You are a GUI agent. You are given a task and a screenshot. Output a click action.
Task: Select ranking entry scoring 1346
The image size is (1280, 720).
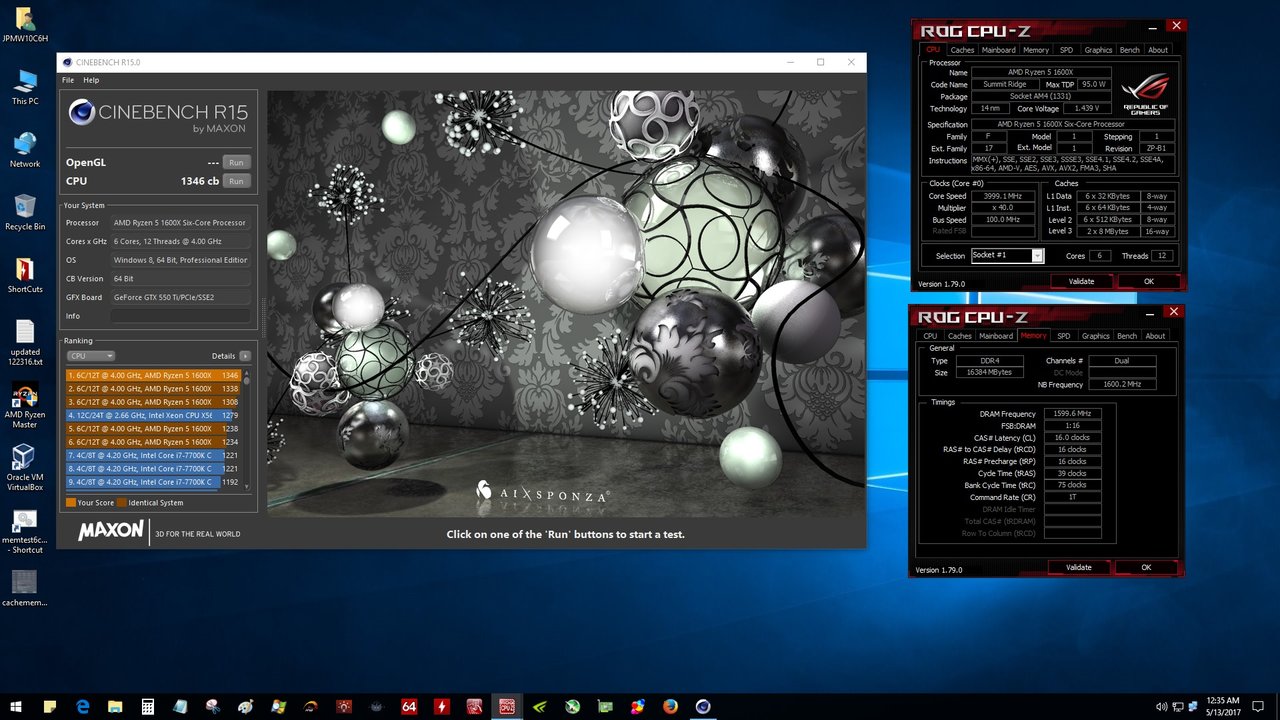[x=153, y=375]
